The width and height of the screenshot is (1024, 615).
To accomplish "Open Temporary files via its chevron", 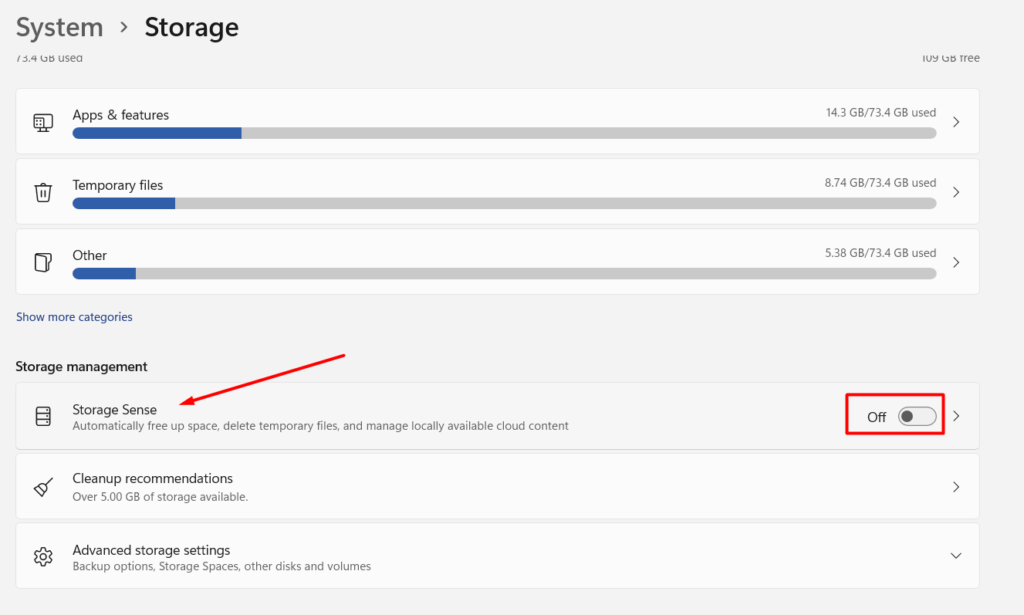I will coord(955,191).
